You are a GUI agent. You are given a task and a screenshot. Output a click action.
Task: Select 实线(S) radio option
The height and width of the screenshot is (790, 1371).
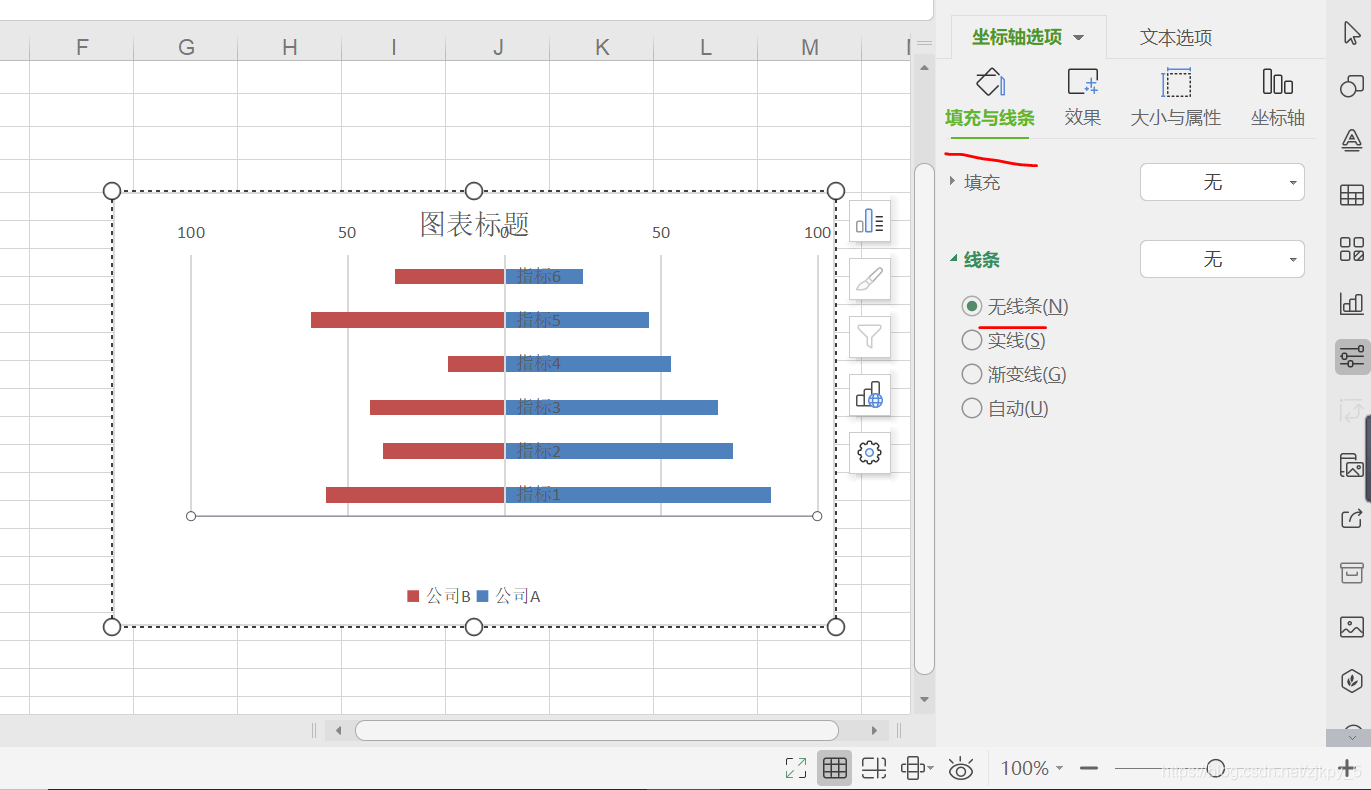(1003, 340)
